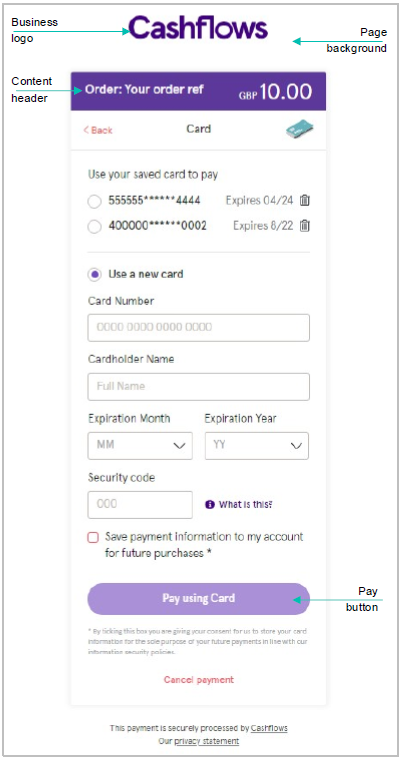Open the Cashflows link in the footer
404x762 pixels.
point(269,728)
